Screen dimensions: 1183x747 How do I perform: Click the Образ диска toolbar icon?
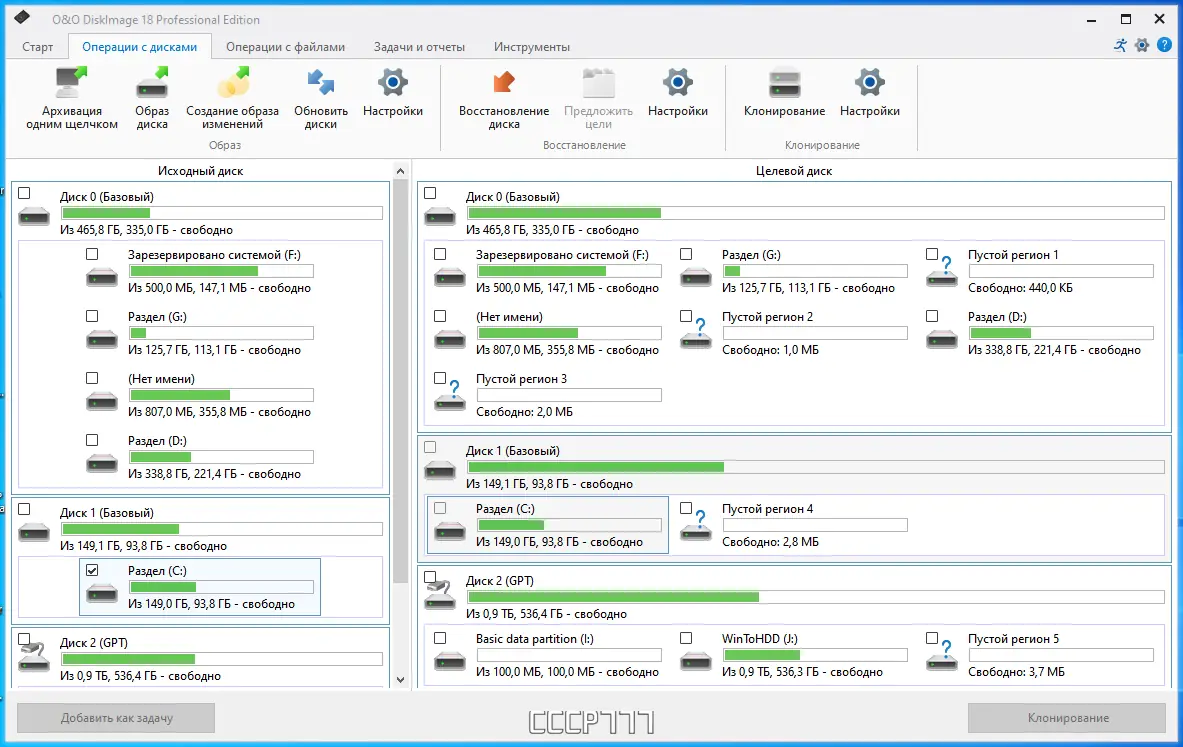point(152,83)
